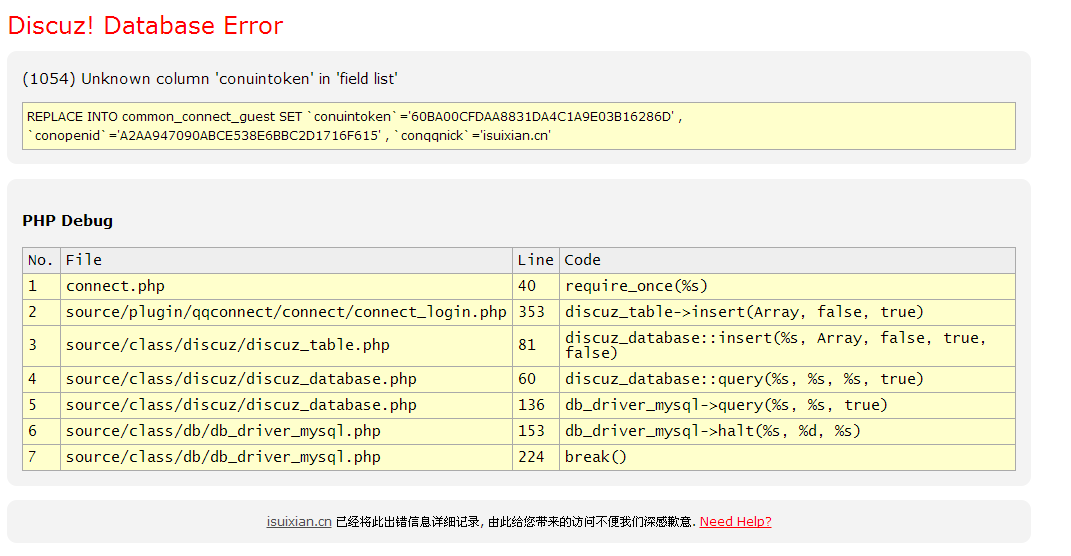This screenshot has height=556, width=1071.
Task: Click the Discuz! Database Error heading
Action: [x=145, y=26]
